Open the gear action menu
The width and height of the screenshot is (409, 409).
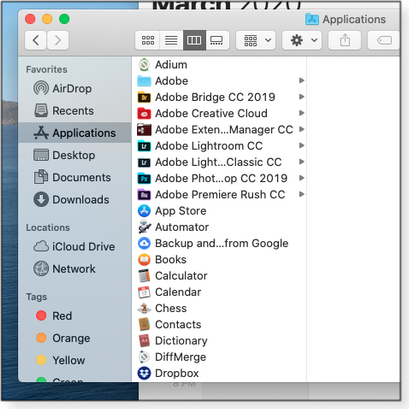[302, 40]
